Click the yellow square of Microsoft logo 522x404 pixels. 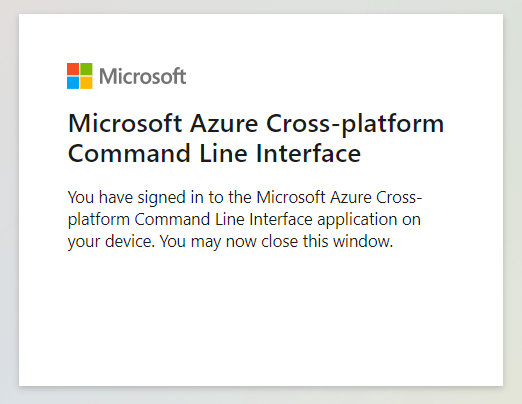(86, 83)
